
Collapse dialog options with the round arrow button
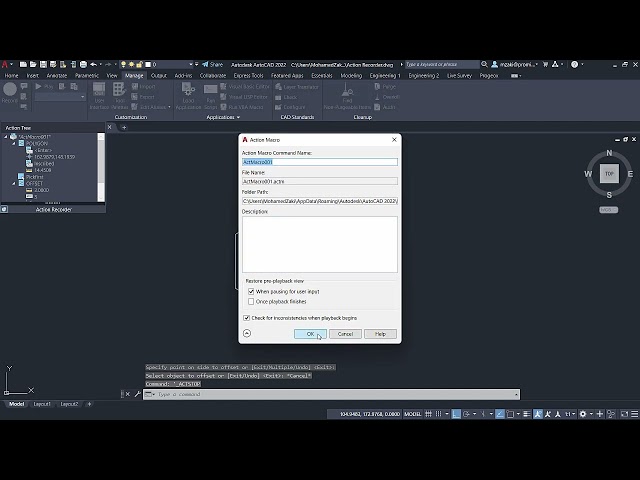[247, 333]
